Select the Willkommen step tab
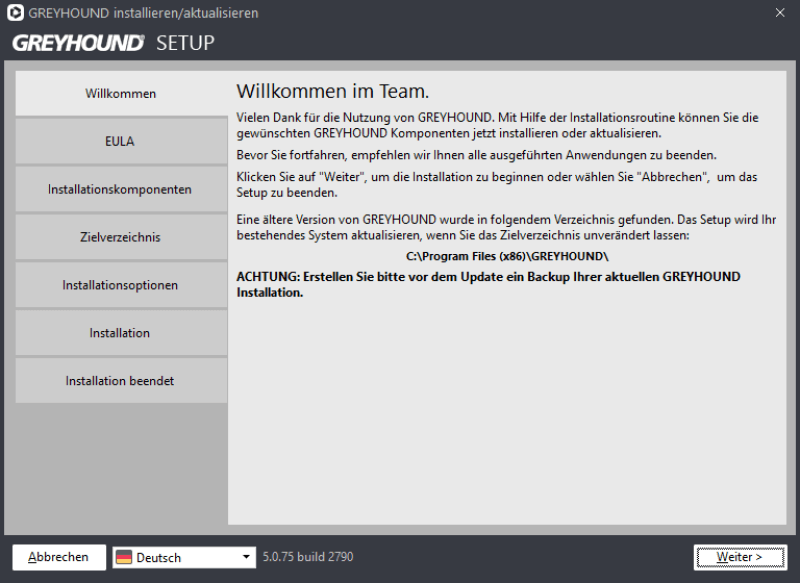 coord(121,93)
